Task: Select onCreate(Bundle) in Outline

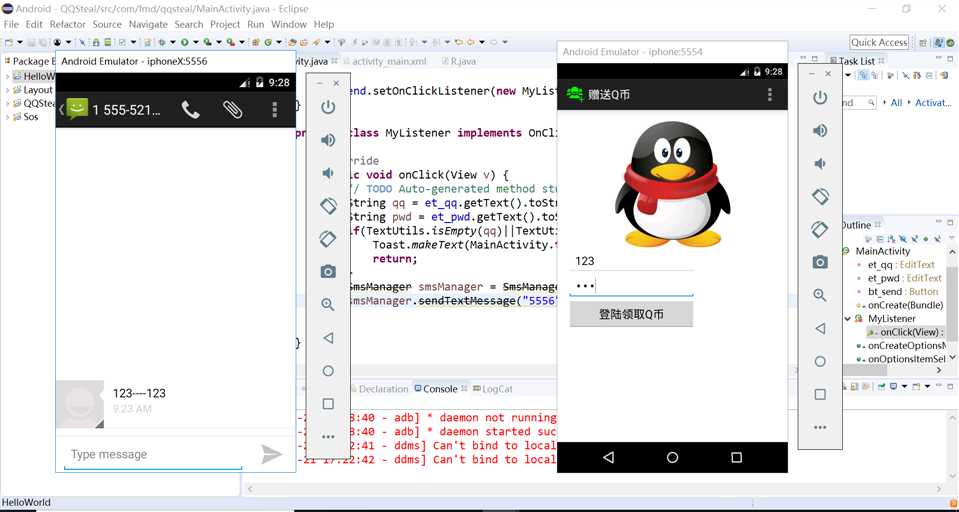Action: 905,305
